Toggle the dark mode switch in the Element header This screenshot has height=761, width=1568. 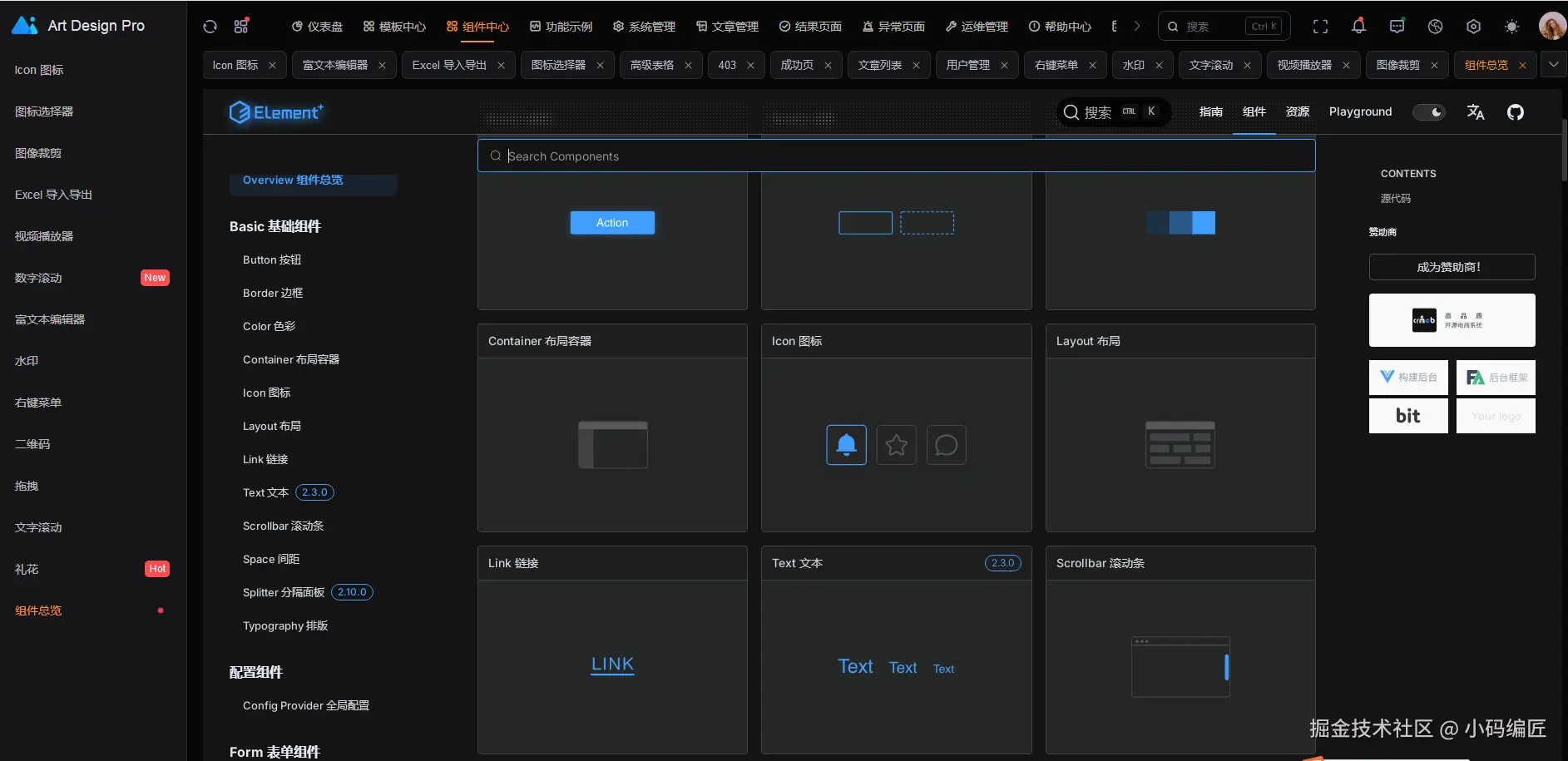(x=1429, y=112)
